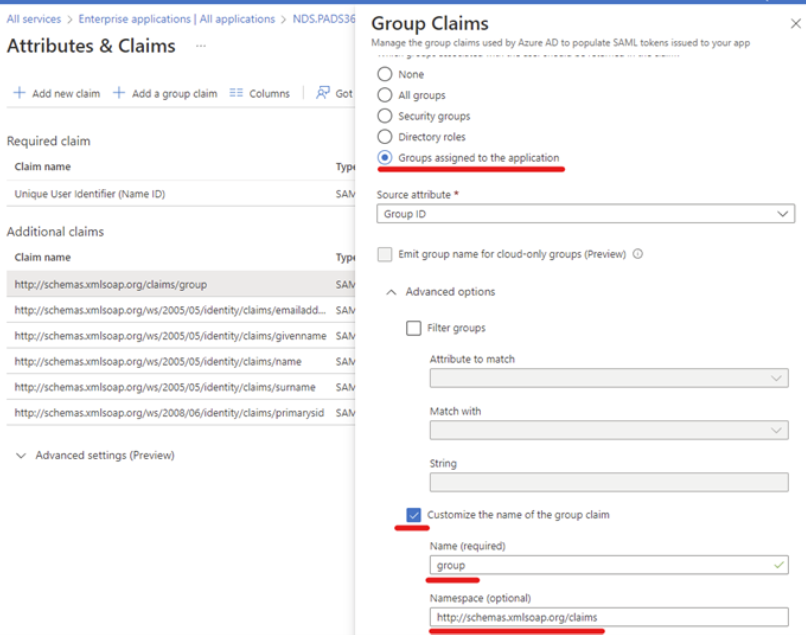Image resolution: width=806 pixels, height=635 pixels.
Task: Open the Match with dropdown
Action: tap(609, 430)
